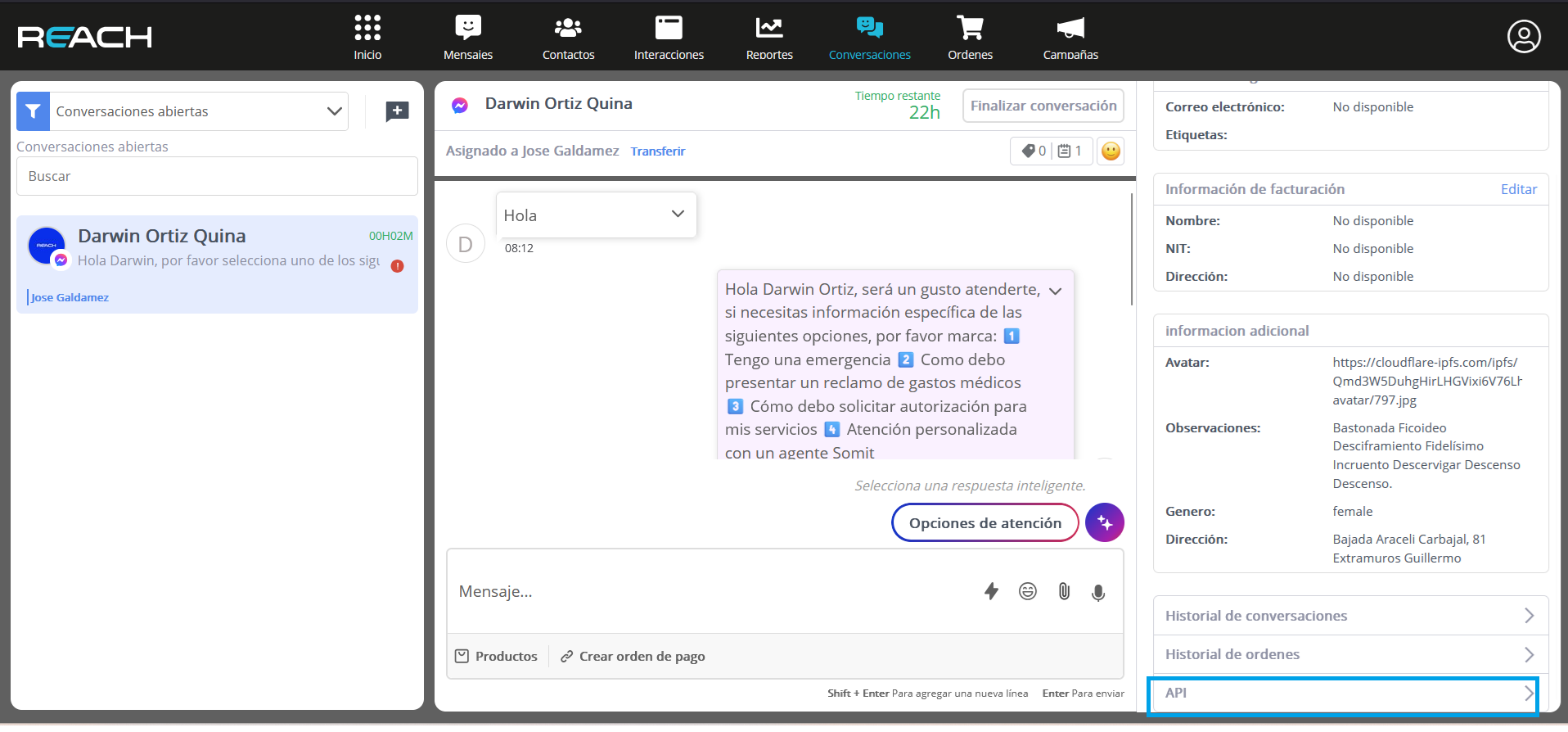1568x732 pixels.
Task: Click Finalizar conversación button
Action: tap(1043, 106)
